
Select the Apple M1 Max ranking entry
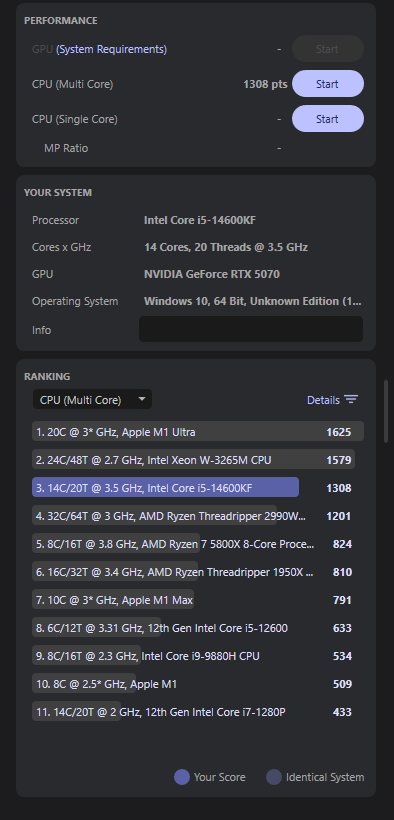point(198,600)
